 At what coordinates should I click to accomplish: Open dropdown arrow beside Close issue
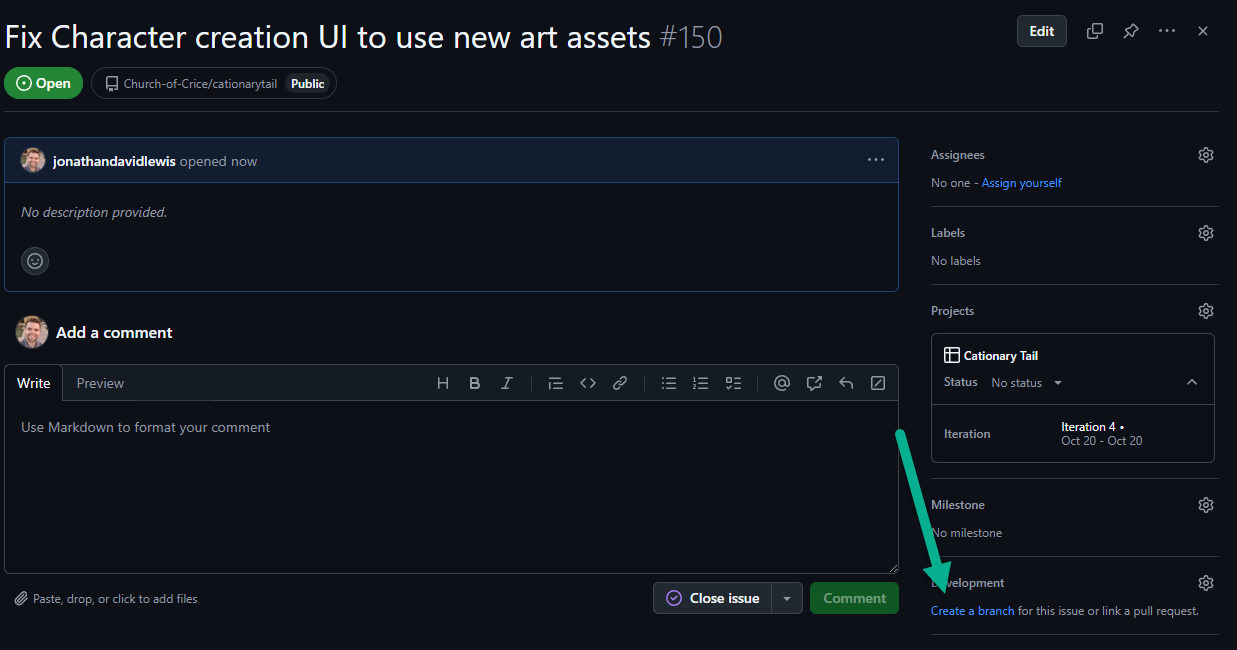point(787,598)
